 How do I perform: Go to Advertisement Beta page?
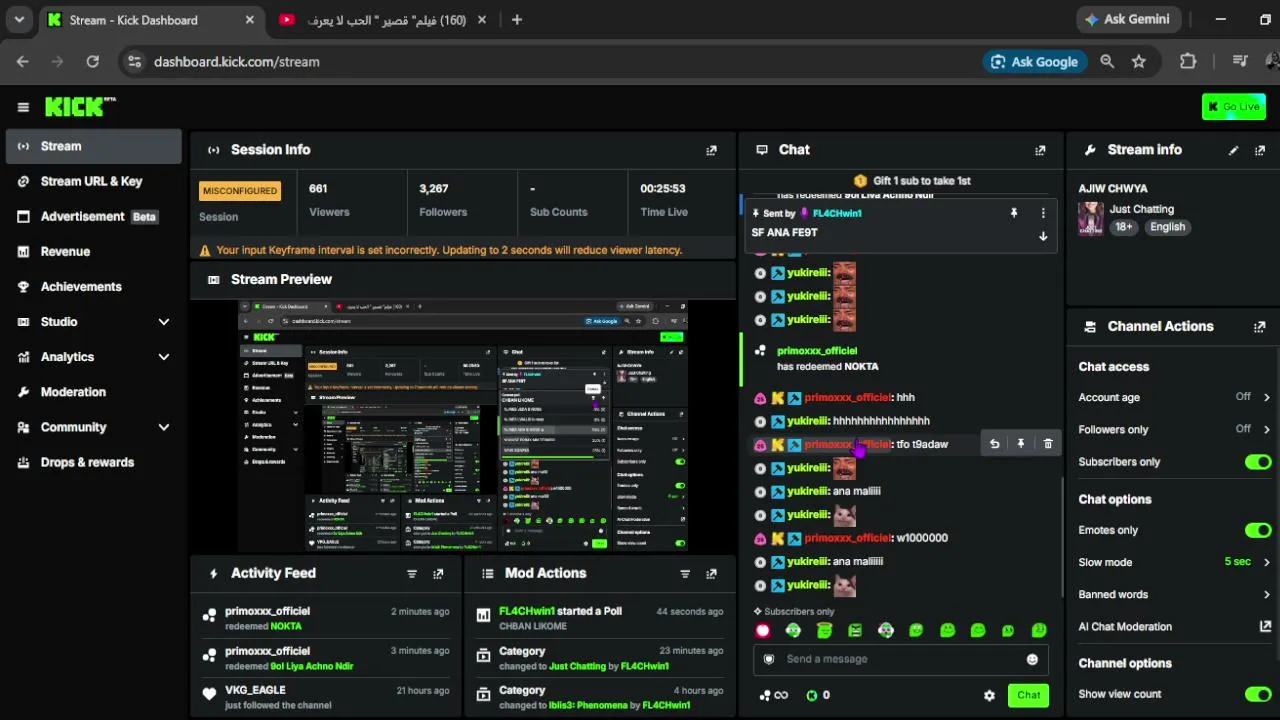93,216
